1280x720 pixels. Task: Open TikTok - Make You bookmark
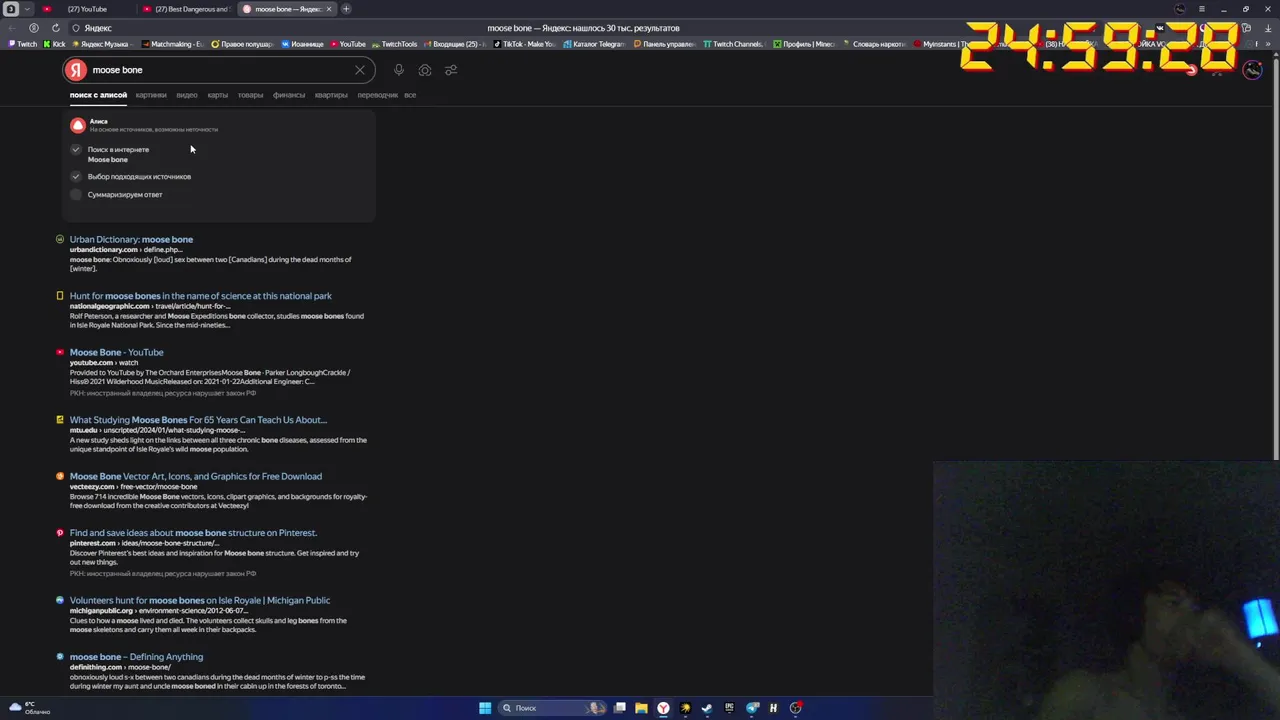[524, 44]
